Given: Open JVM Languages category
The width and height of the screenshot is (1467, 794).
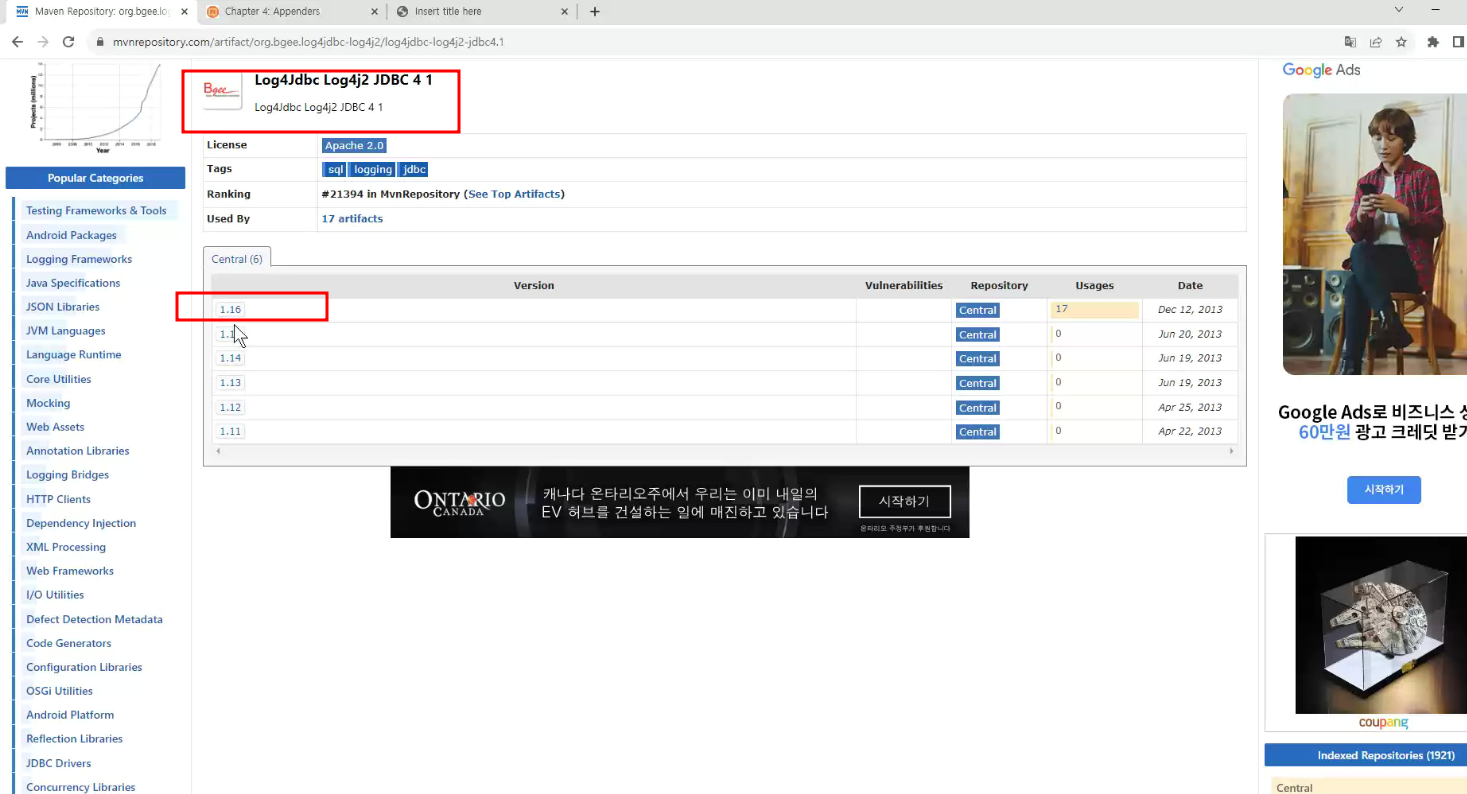Looking at the screenshot, I should [65, 331].
